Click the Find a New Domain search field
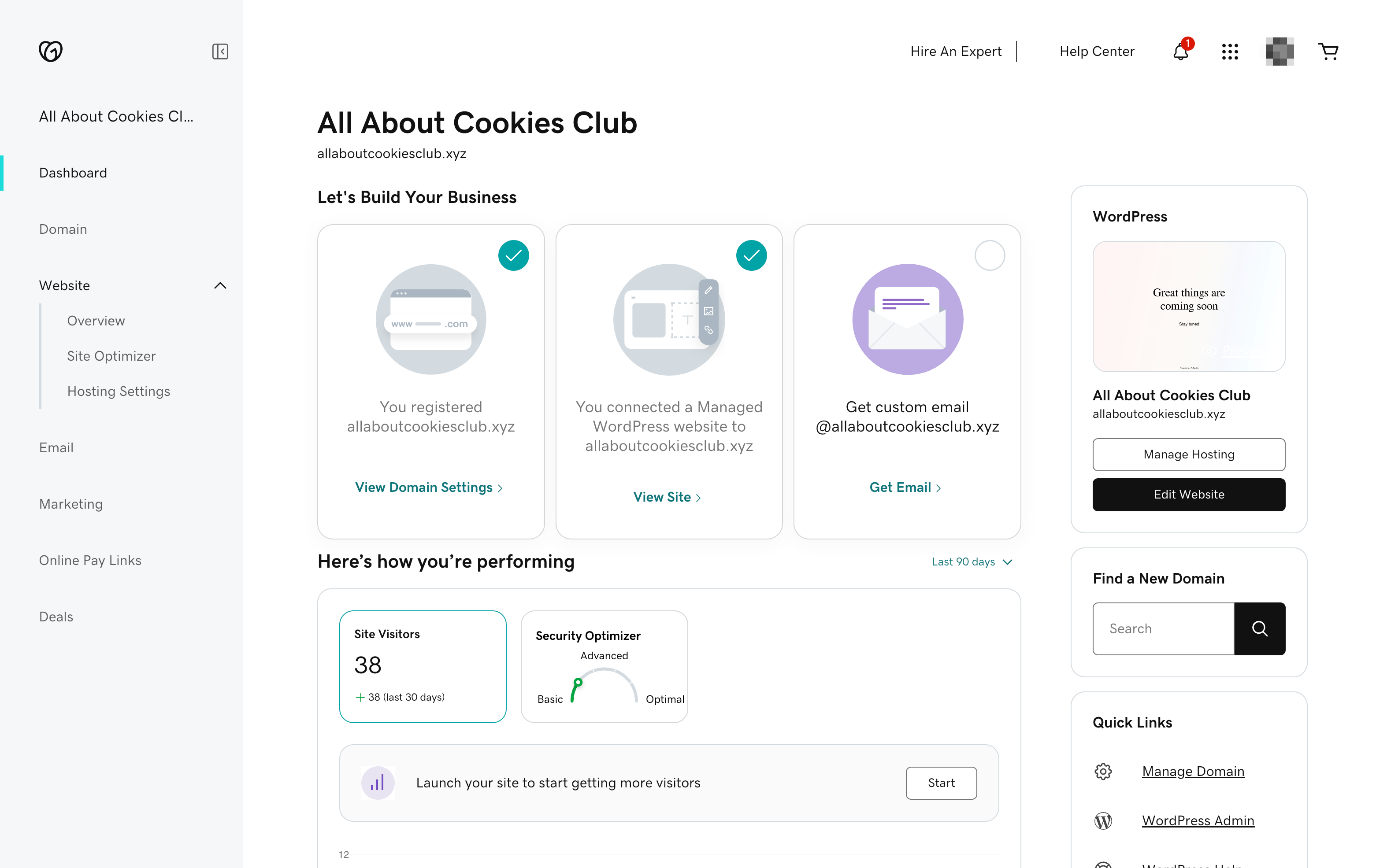 click(x=1163, y=629)
